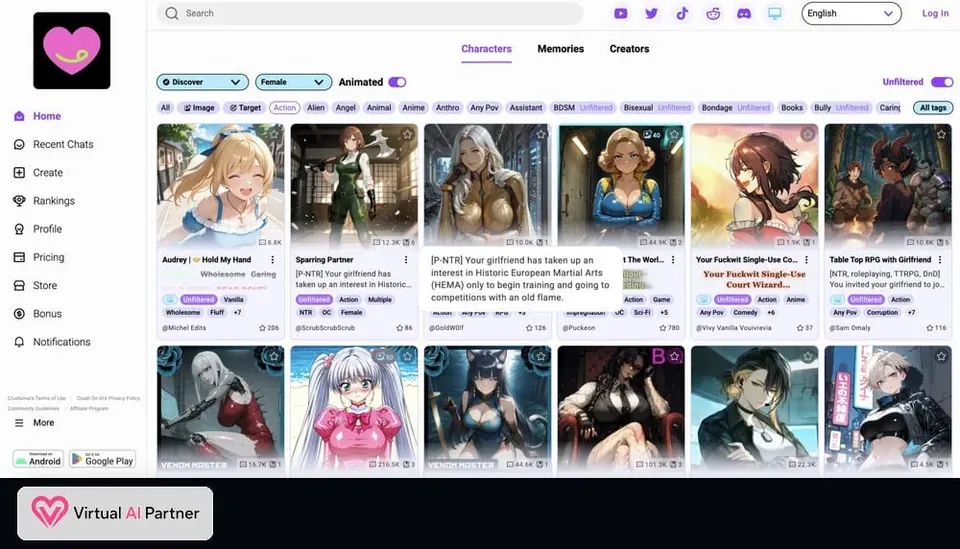The image size is (960, 549).
Task: Click Wholesome tag on Audrey card
Action: click(182, 313)
